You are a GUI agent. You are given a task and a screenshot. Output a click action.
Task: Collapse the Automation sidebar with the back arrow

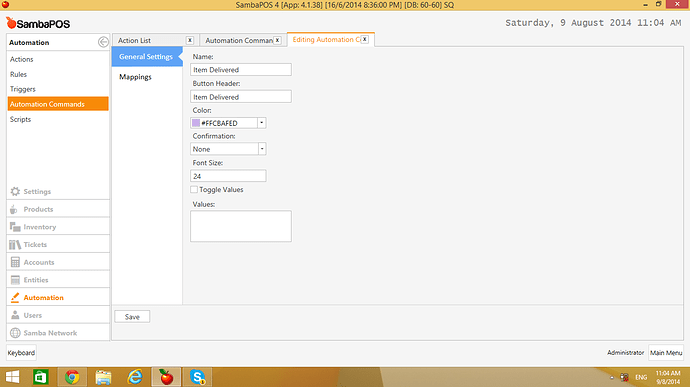pyautogui.click(x=103, y=42)
